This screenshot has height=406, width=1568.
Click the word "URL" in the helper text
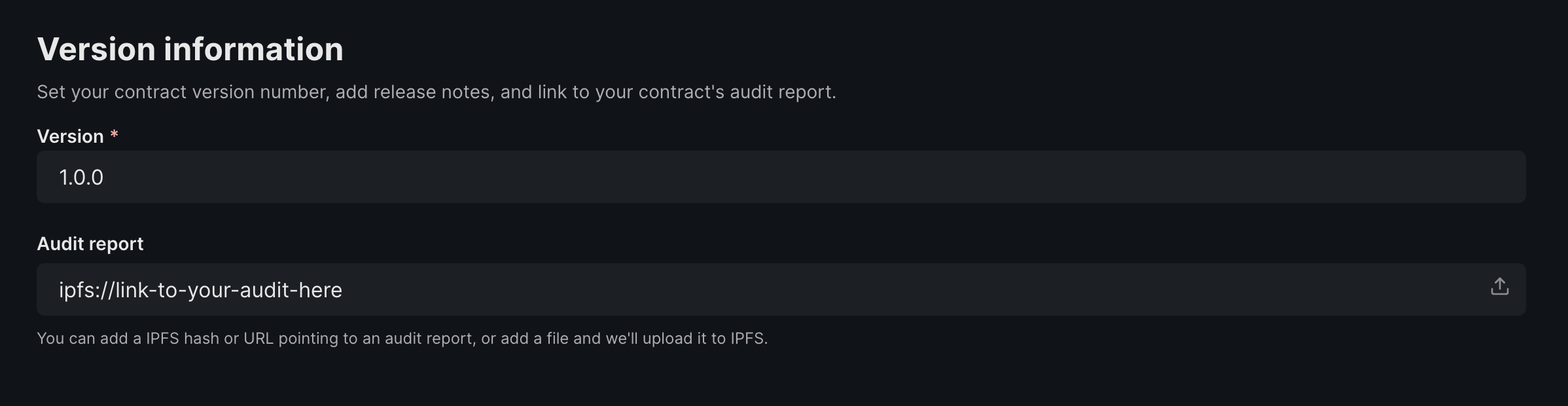258,339
